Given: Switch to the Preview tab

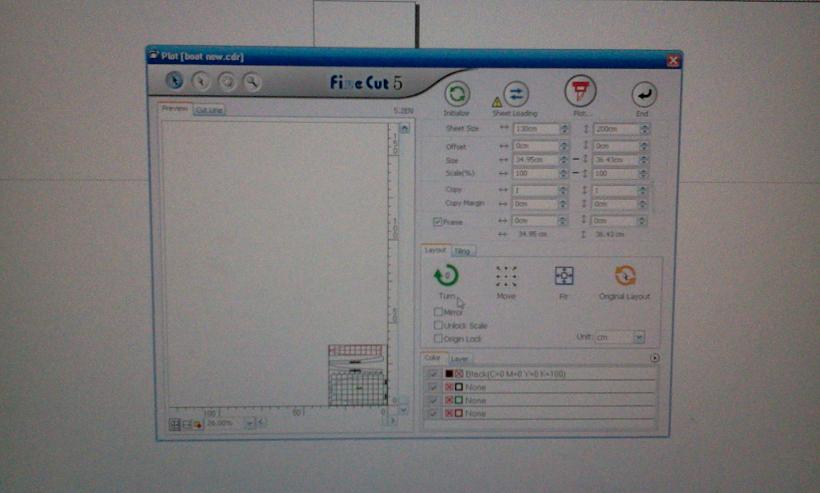Looking at the screenshot, I should click(x=174, y=109).
